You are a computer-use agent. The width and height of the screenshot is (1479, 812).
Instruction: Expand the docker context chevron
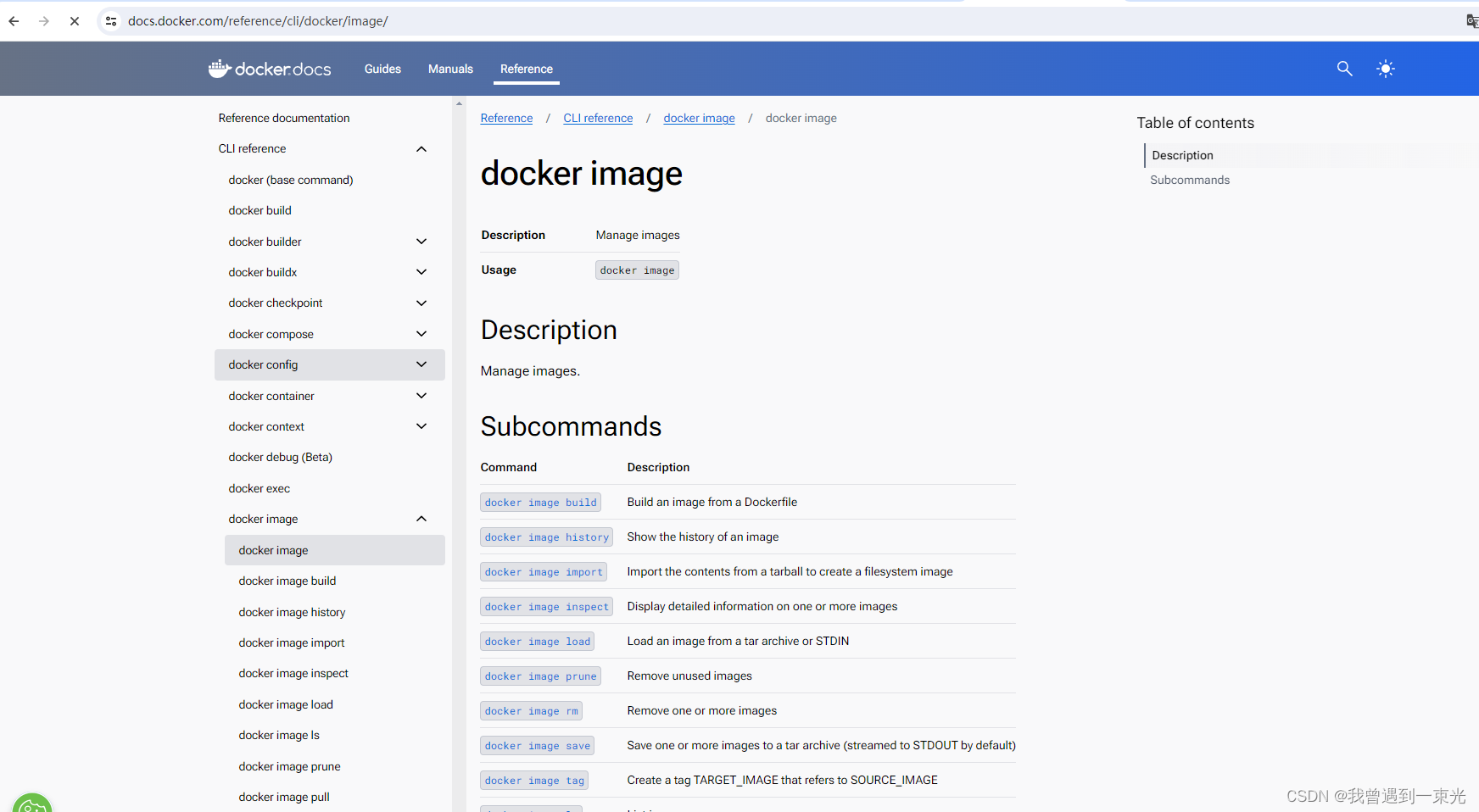pyautogui.click(x=421, y=426)
